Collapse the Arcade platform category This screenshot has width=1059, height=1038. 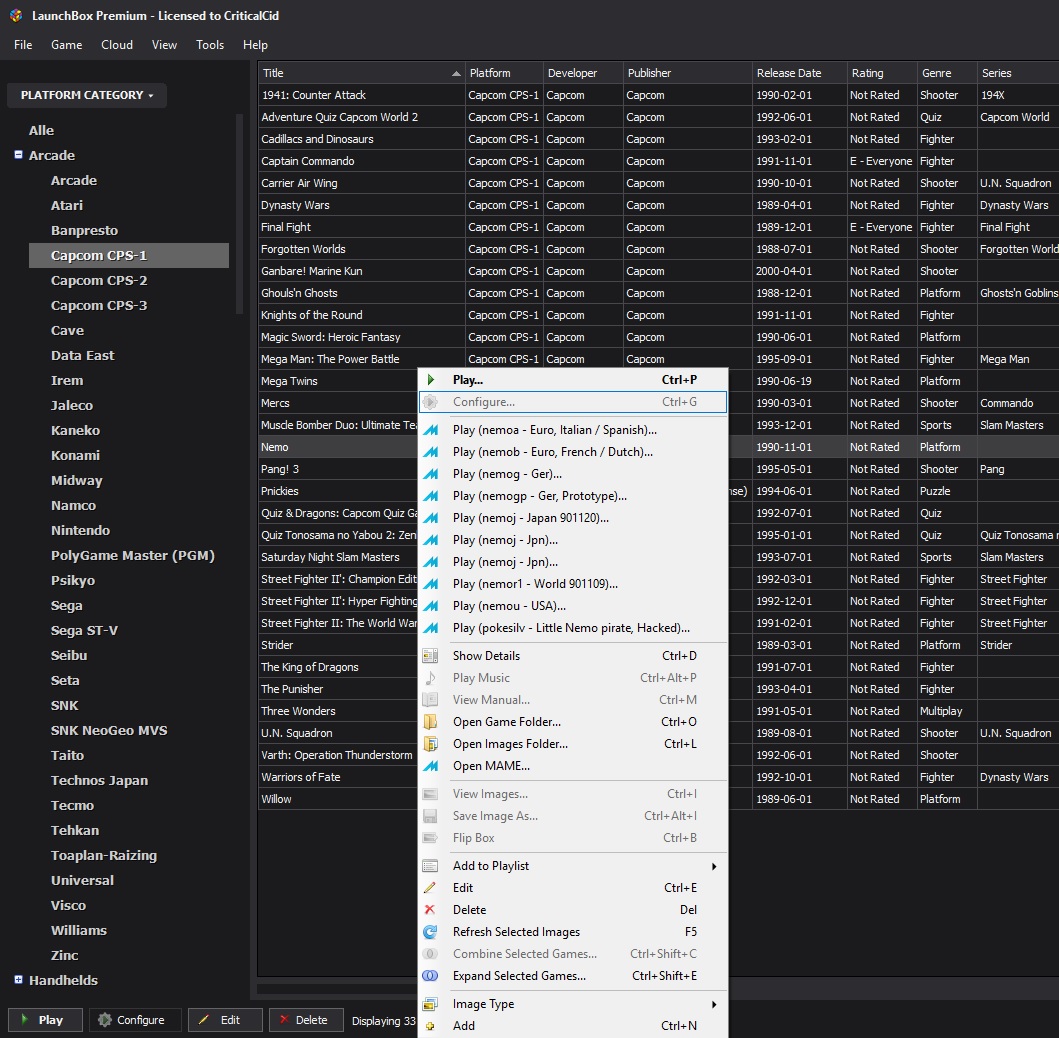click(x=18, y=155)
